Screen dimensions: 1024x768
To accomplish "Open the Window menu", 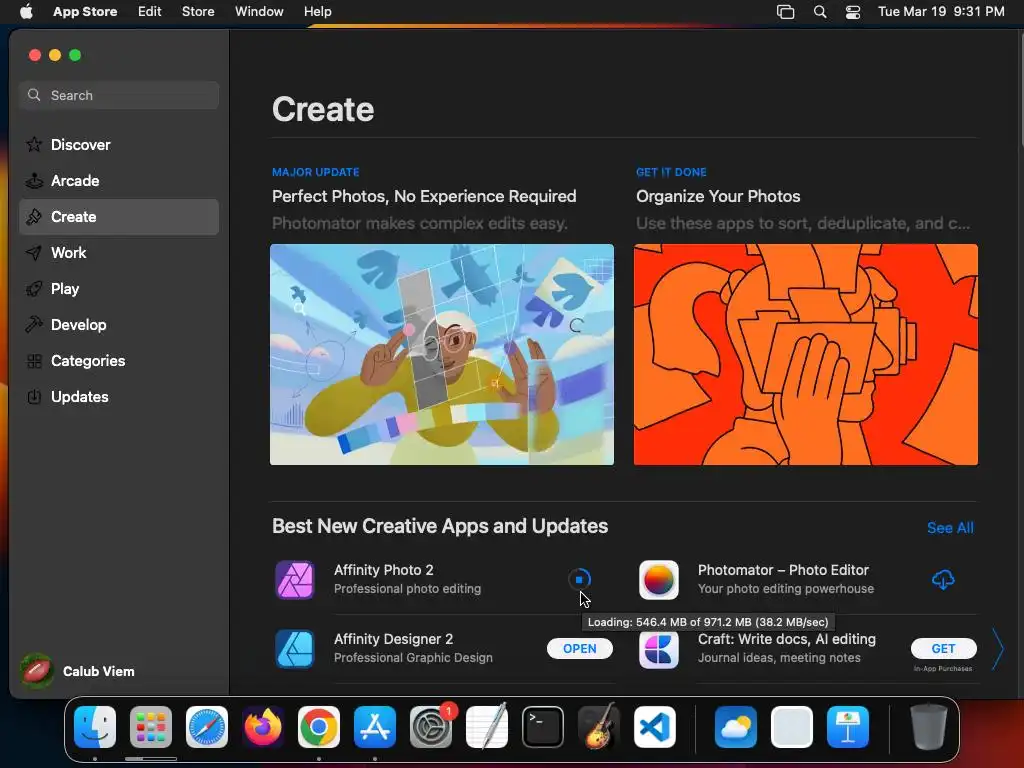I will [x=259, y=12].
